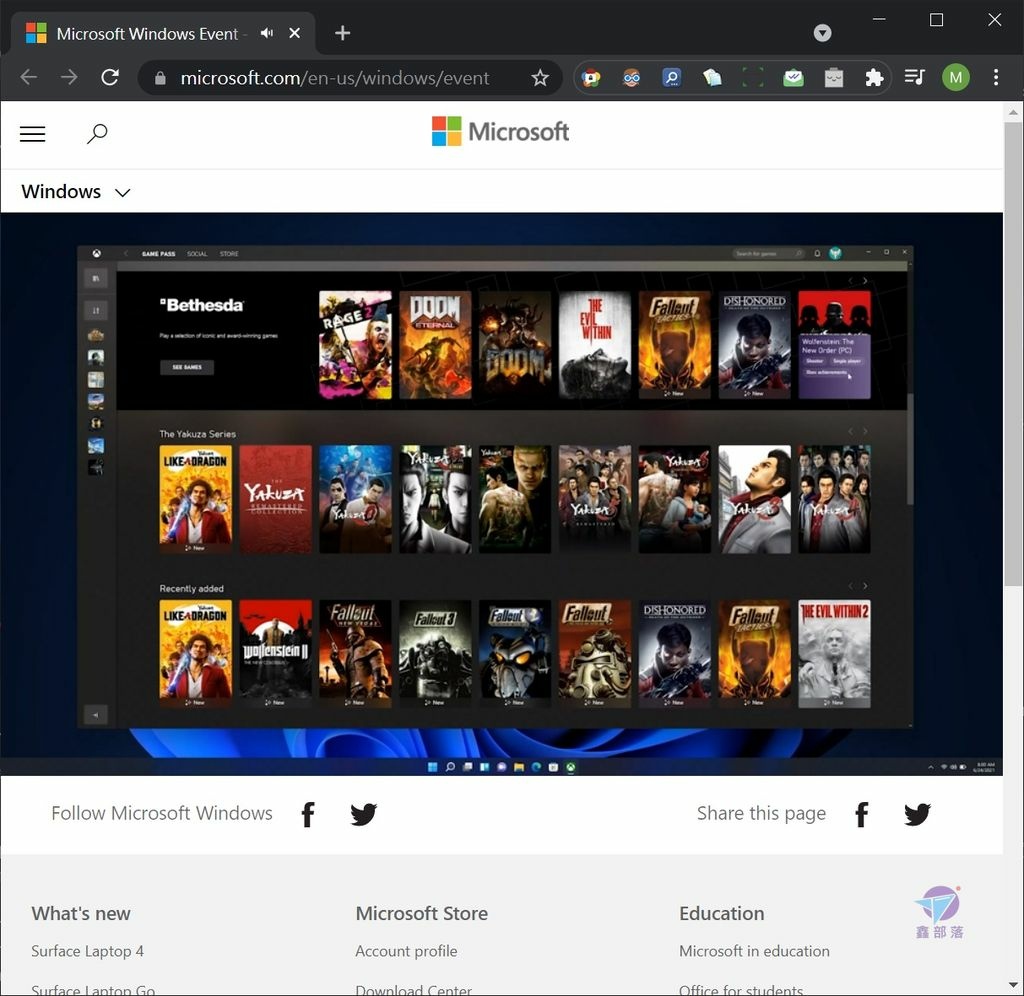The width and height of the screenshot is (1024, 996).
Task: Close the Microsoft Windows Event tab
Action: (295, 33)
